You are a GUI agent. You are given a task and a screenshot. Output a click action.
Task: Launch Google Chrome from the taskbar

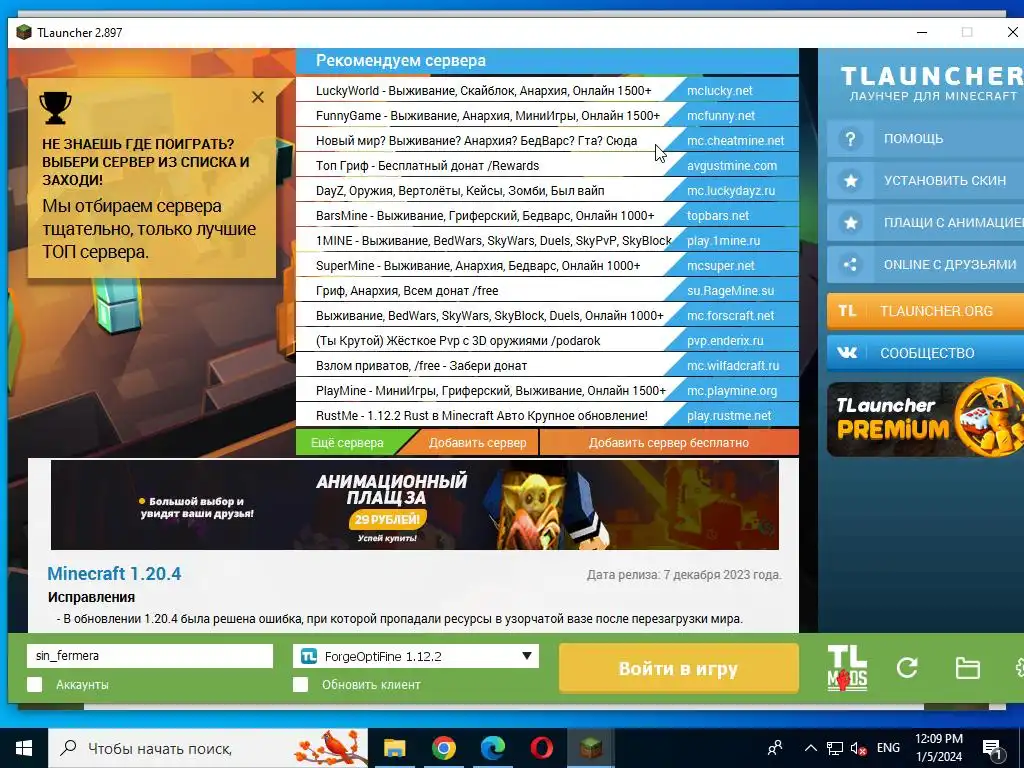click(x=443, y=748)
